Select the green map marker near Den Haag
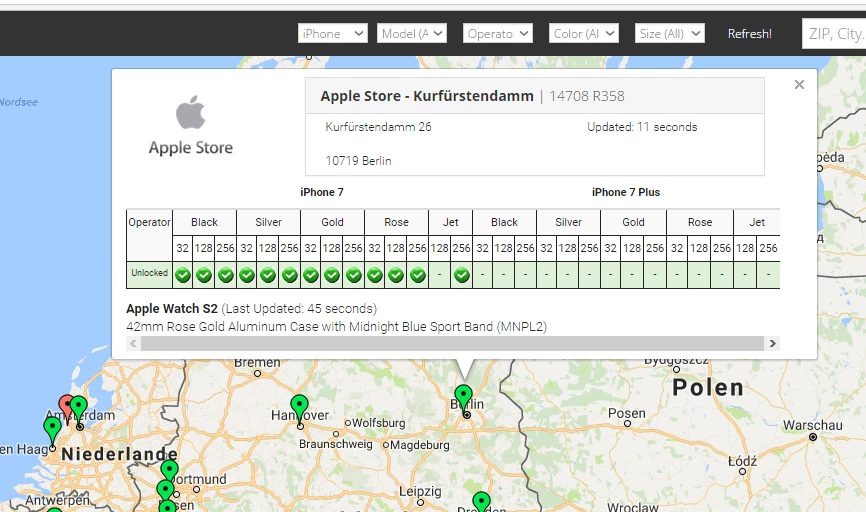 (52, 430)
